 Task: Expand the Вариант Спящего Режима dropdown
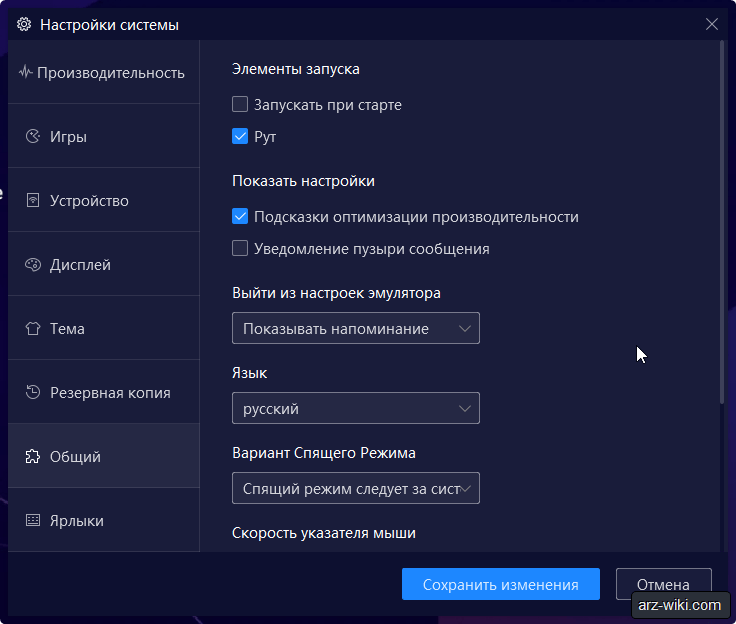tap(356, 488)
